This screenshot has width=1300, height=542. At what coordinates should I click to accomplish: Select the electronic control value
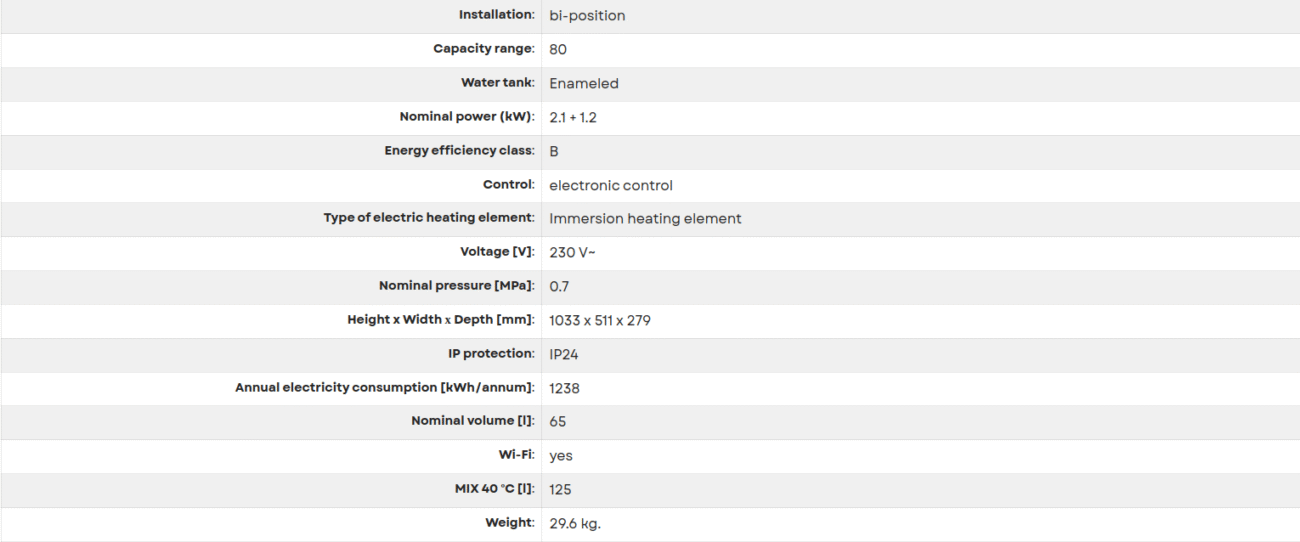tap(611, 185)
